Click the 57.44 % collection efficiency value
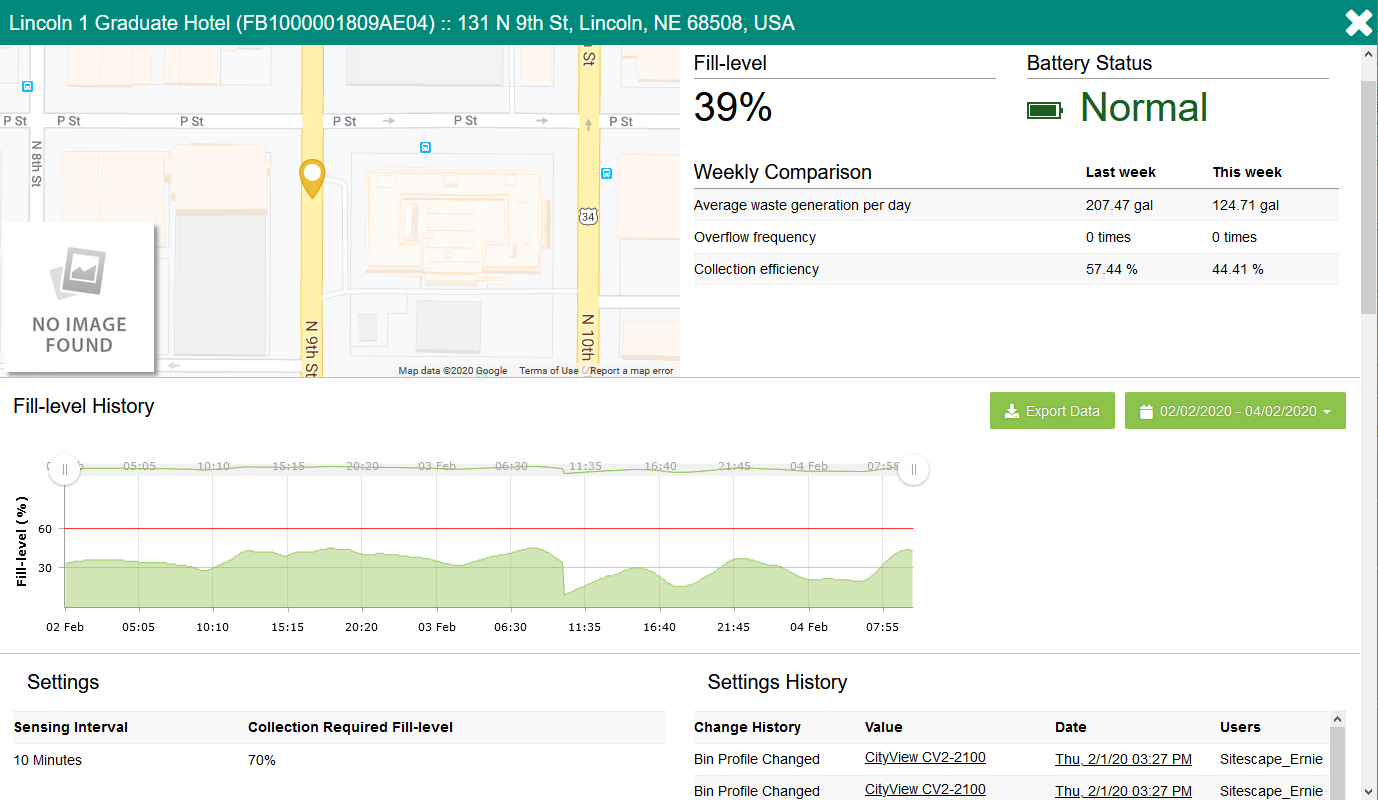Image resolution: width=1378 pixels, height=800 pixels. tap(1111, 269)
